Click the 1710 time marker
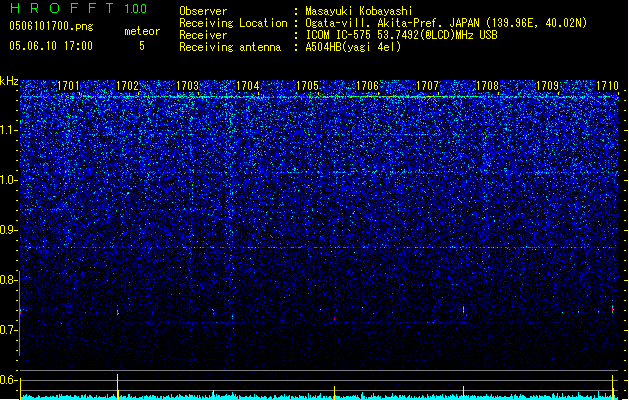This screenshot has width=629, height=400. tap(607, 86)
